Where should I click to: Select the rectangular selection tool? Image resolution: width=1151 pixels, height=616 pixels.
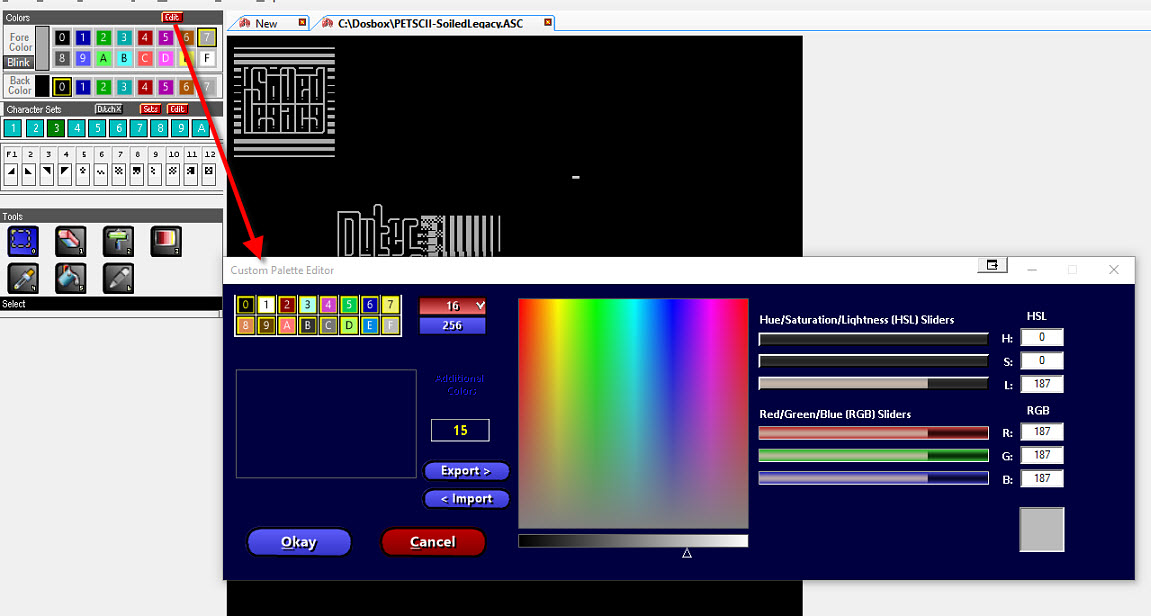23,240
